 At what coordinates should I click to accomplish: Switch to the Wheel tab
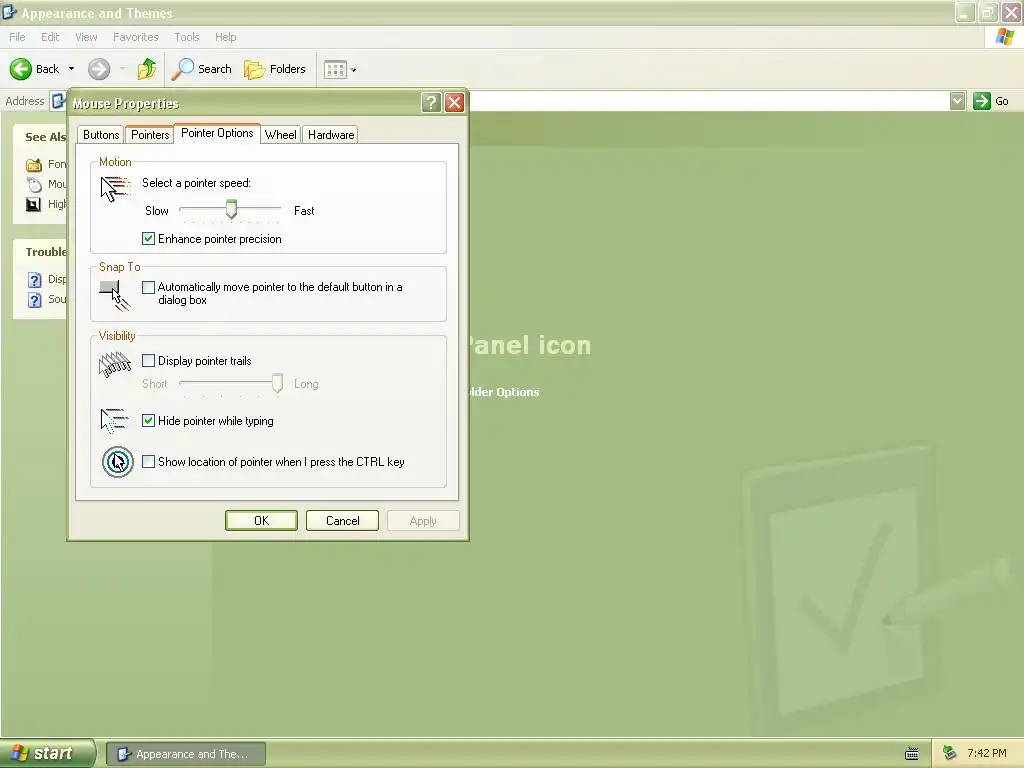281,135
